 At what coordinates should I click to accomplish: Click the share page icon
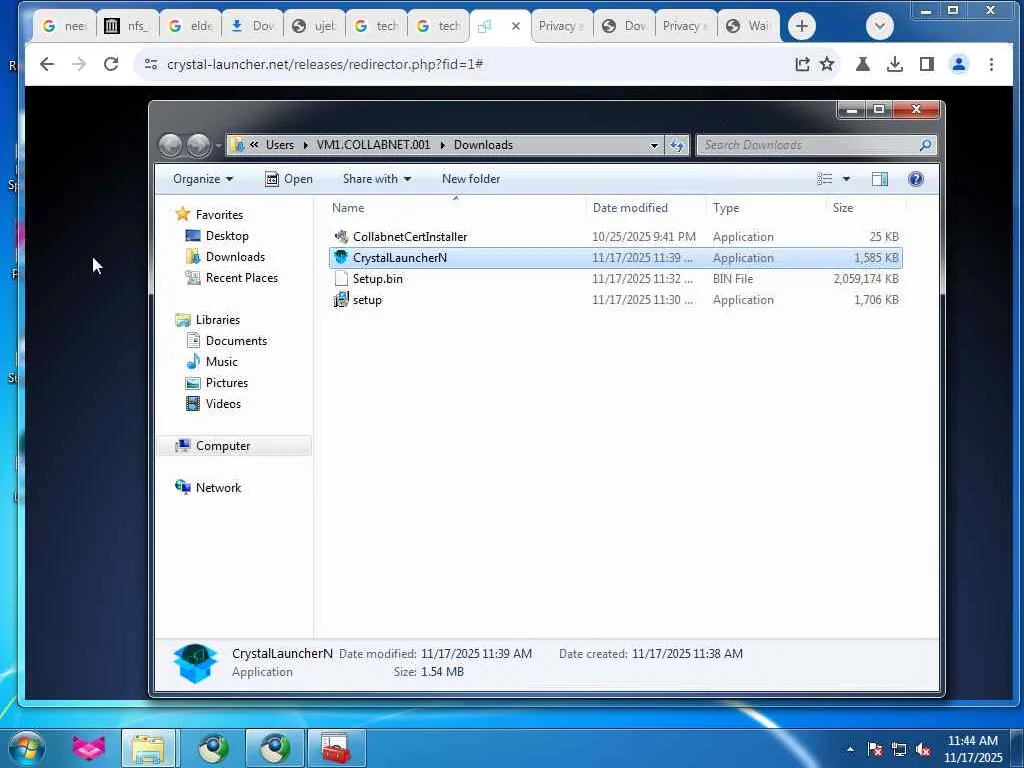click(802, 64)
